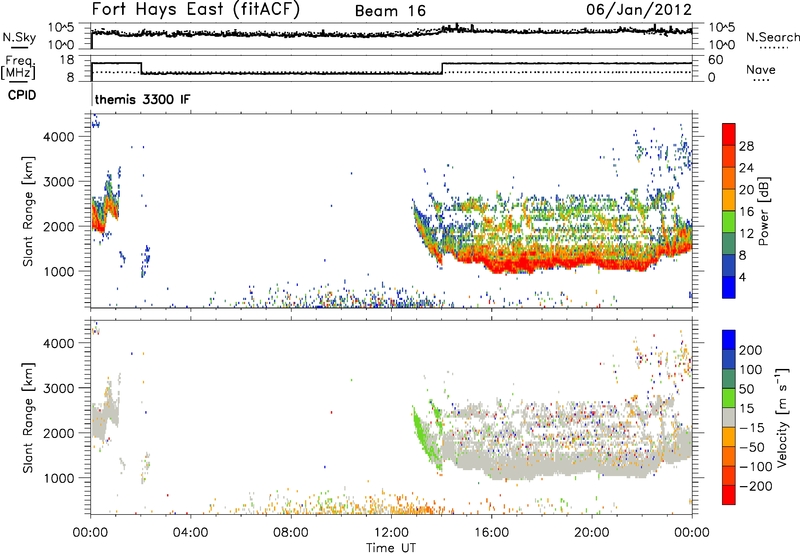Pick the bright blue bottom segment of Power colorbar
Screen dimensions: 800x554
[729, 287]
